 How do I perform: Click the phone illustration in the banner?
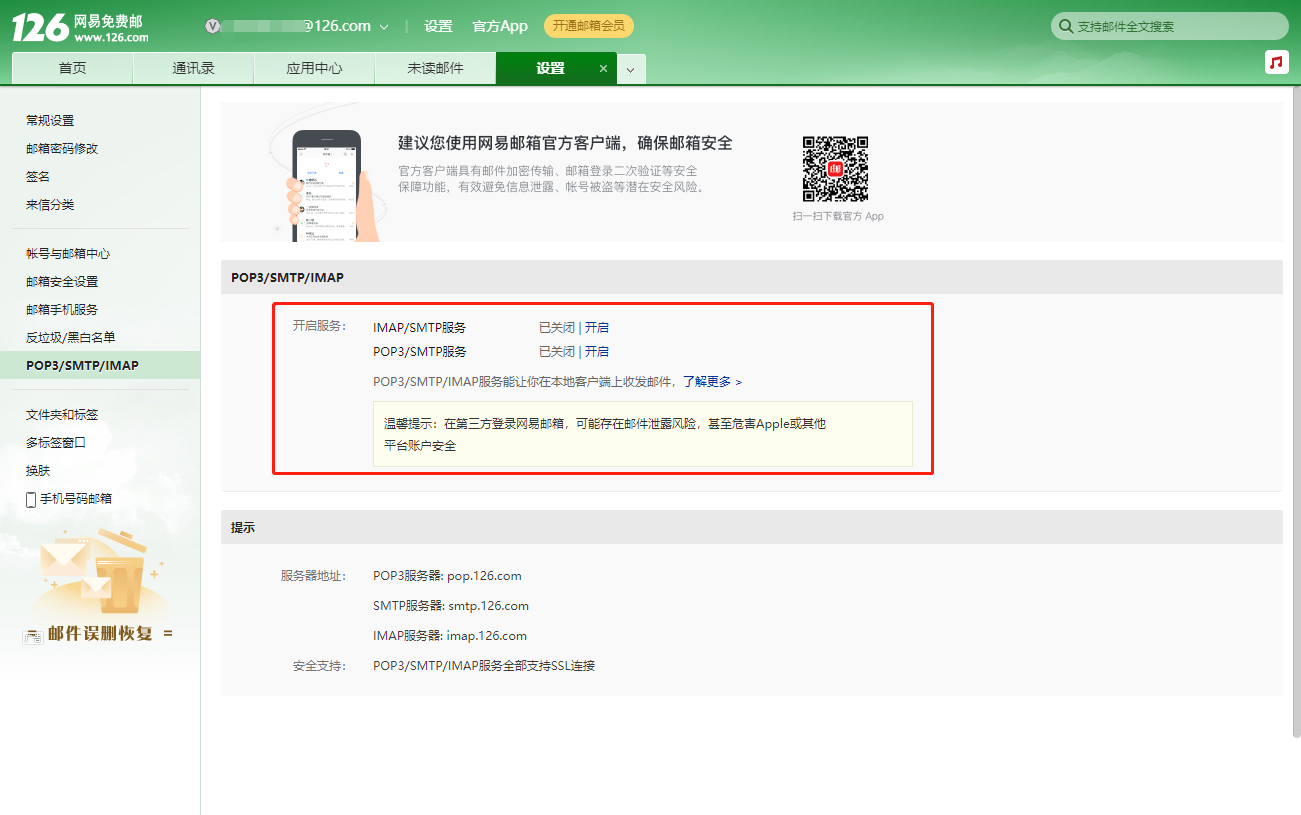pos(328,186)
